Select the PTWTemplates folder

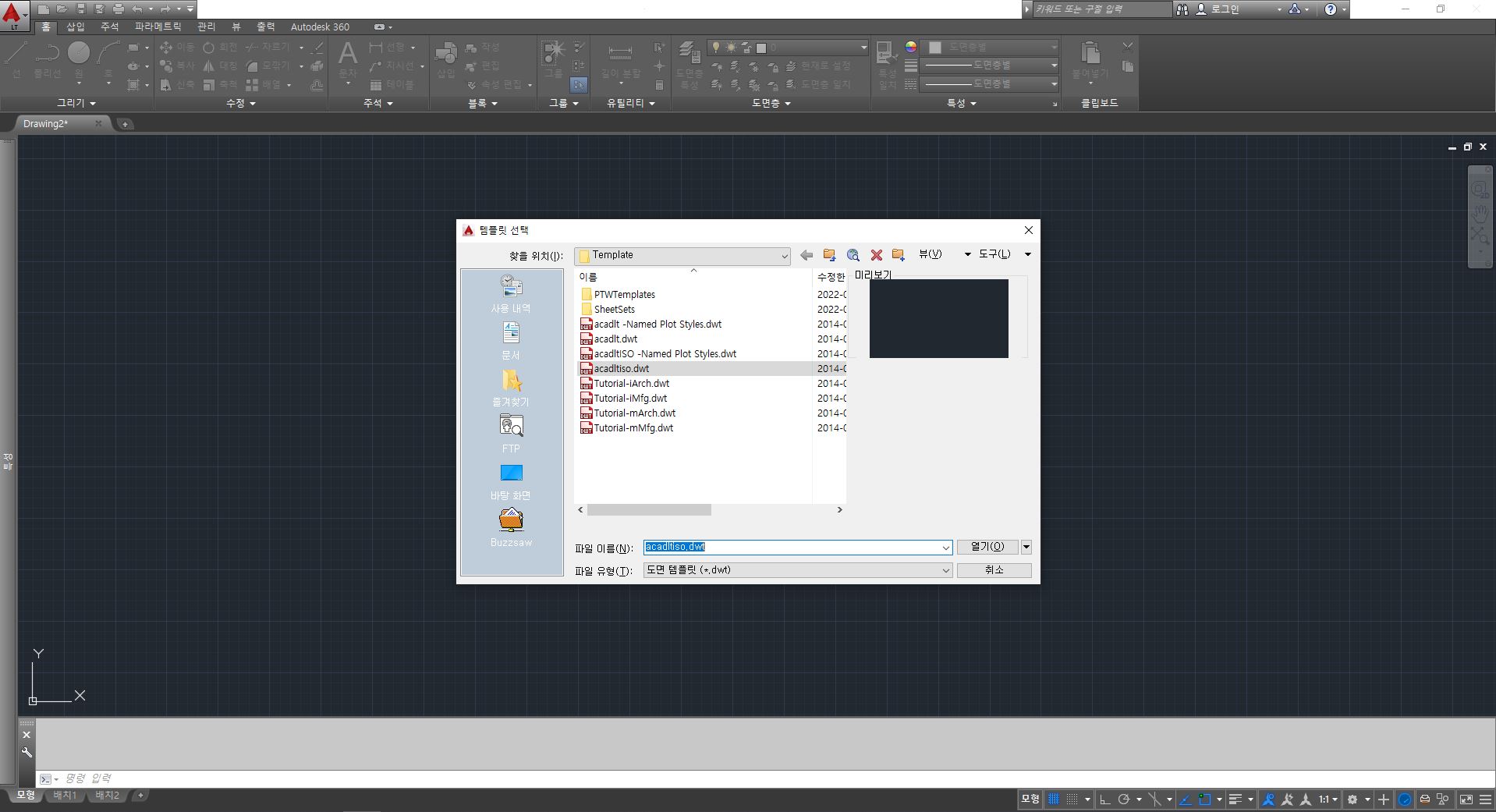coord(624,295)
